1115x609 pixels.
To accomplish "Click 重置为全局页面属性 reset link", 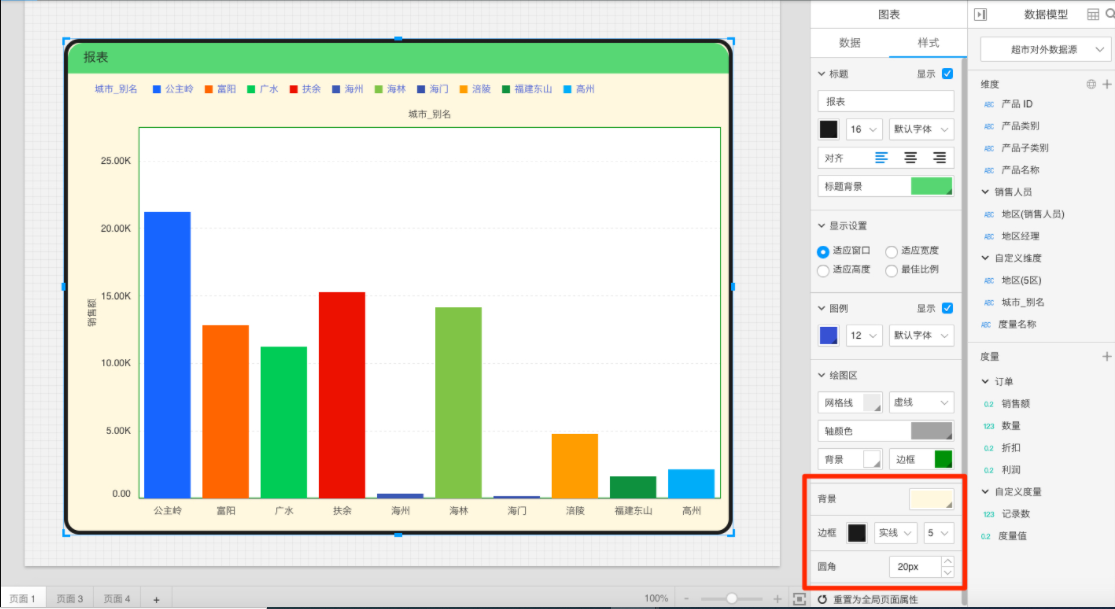I will [875, 599].
